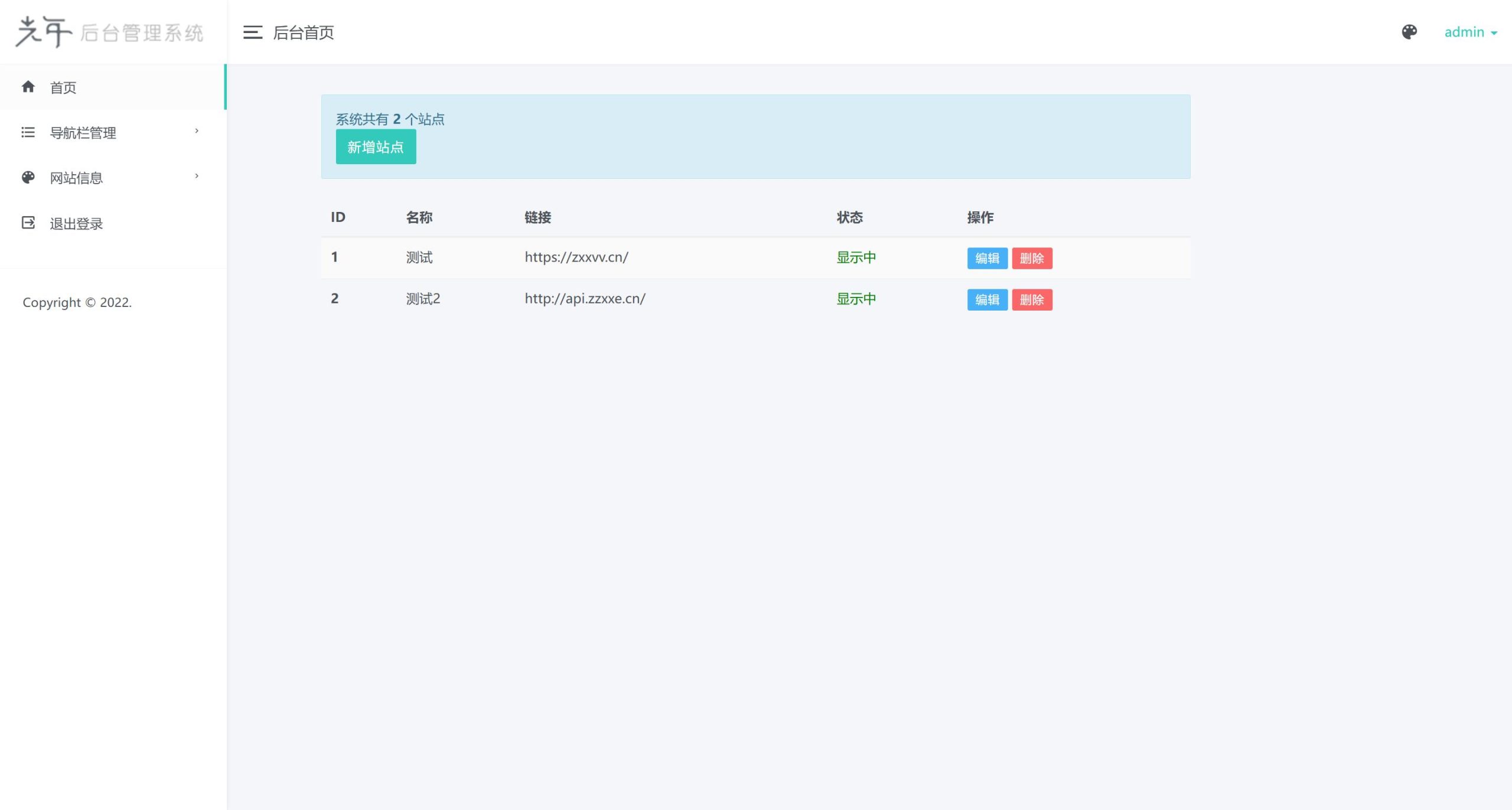Image resolution: width=1512 pixels, height=810 pixels.
Task: Click the ID column header
Action: 338,217
